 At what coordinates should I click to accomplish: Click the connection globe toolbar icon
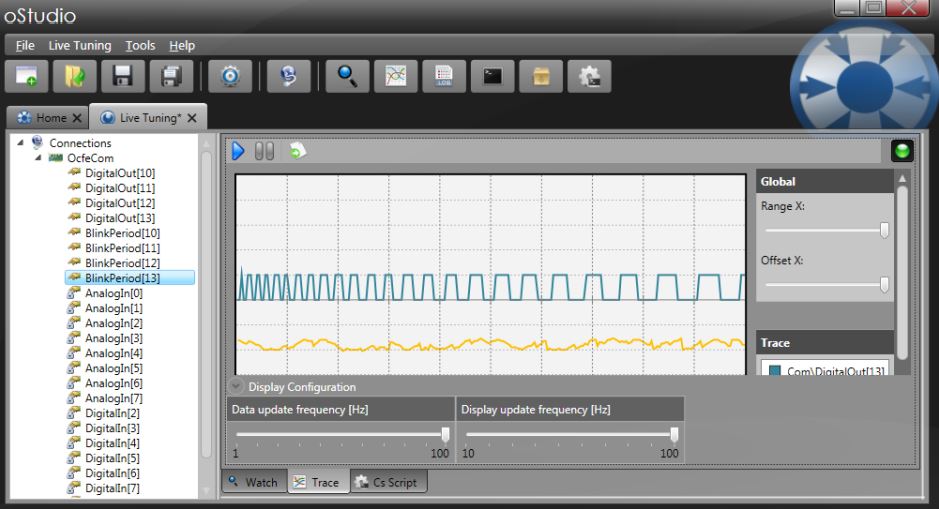[289, 76]
